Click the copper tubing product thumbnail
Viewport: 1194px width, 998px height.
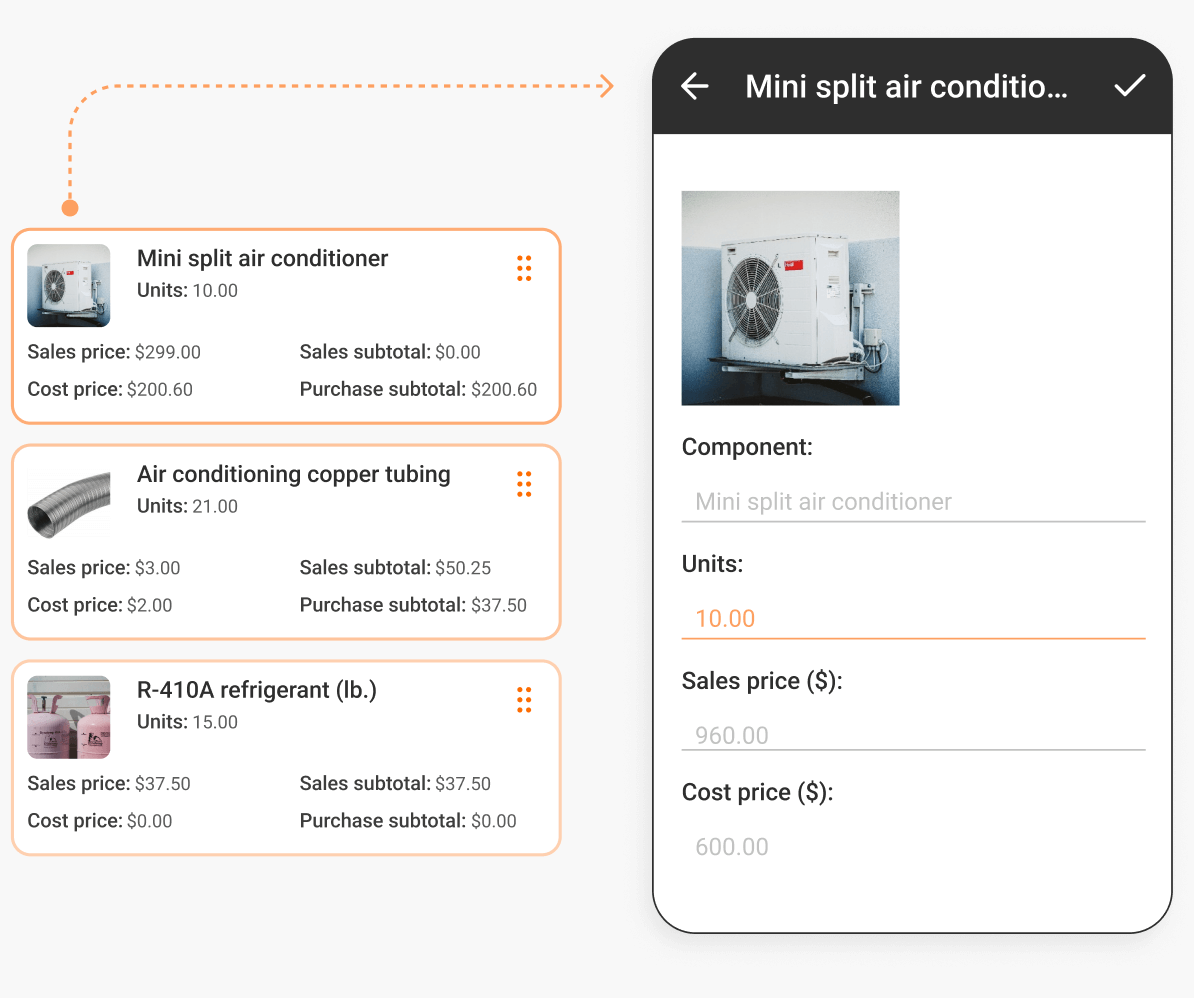click(69, 501)
